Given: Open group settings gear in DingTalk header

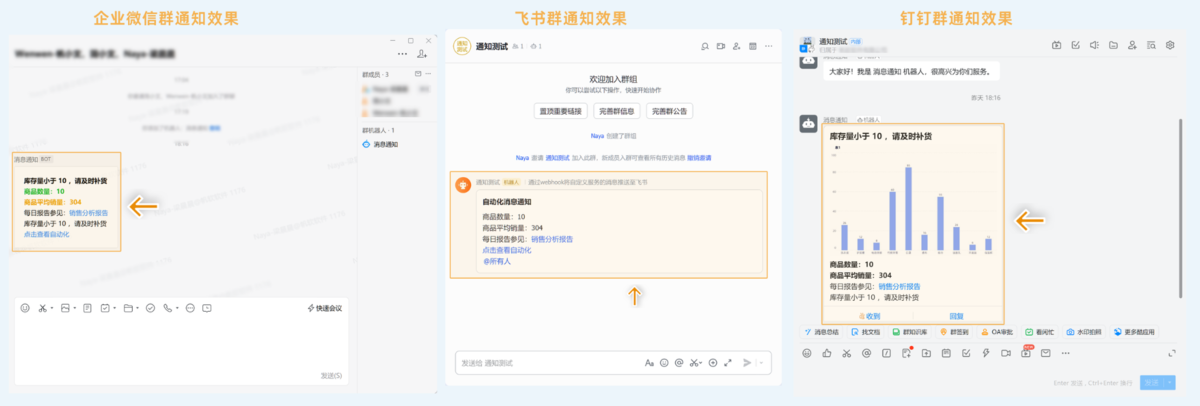Looking at the screenshot, I should click(x=1170, y=45).
